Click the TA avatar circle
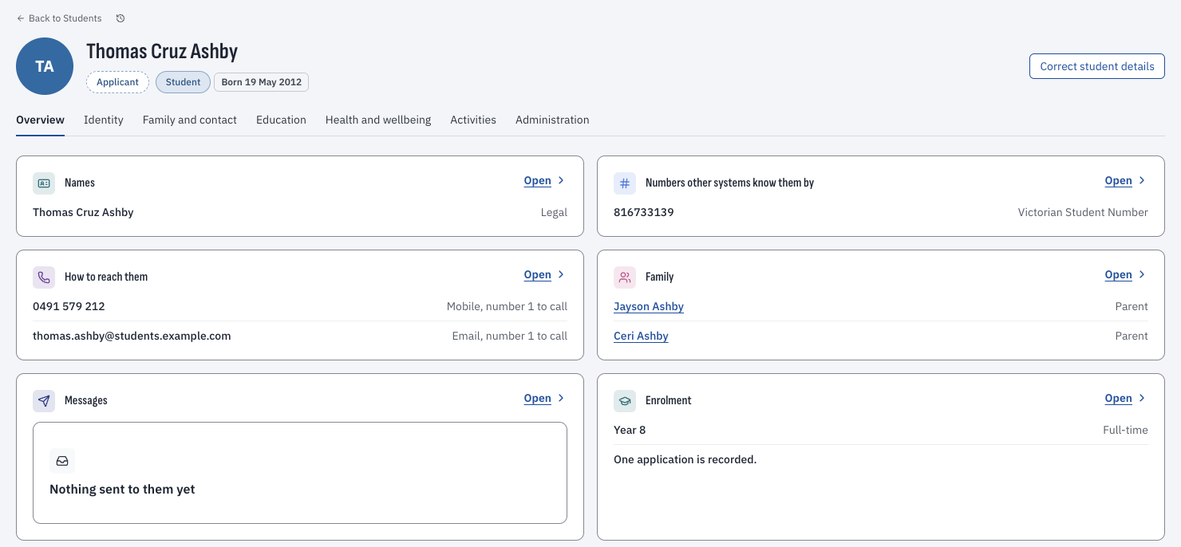Screen dimensions: 1181x547 44,66
